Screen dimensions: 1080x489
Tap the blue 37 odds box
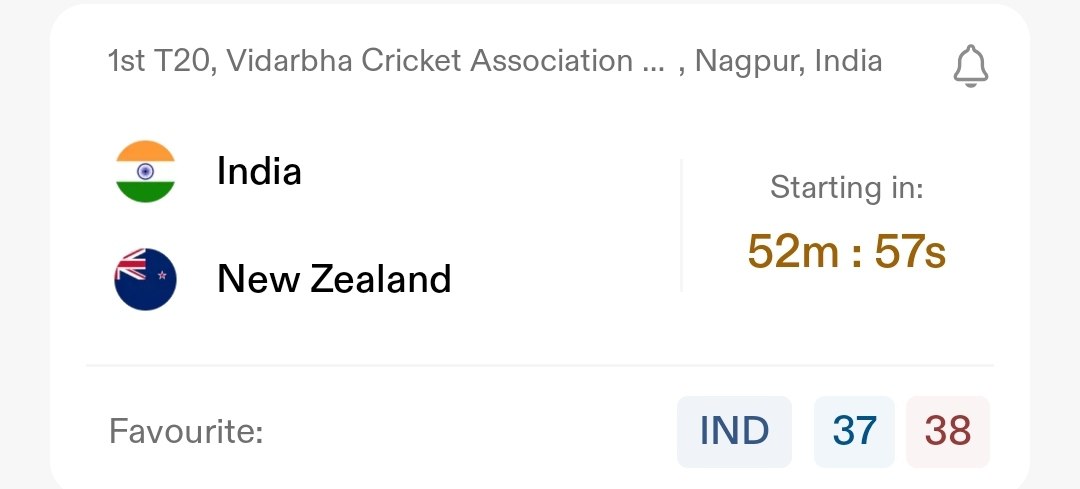point(853,432)
